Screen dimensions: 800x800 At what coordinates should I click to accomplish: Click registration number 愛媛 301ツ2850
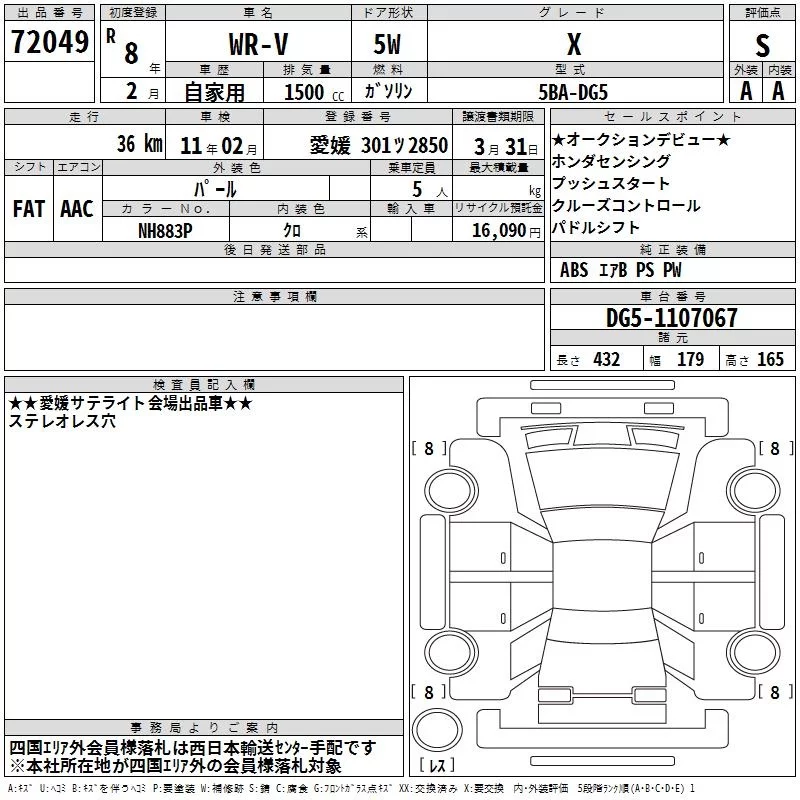point(379,146)
